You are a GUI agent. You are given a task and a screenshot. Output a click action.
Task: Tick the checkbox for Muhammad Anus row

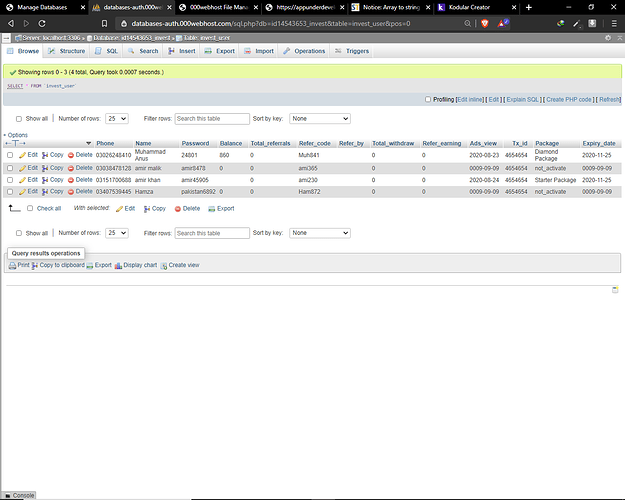(10, 155)
